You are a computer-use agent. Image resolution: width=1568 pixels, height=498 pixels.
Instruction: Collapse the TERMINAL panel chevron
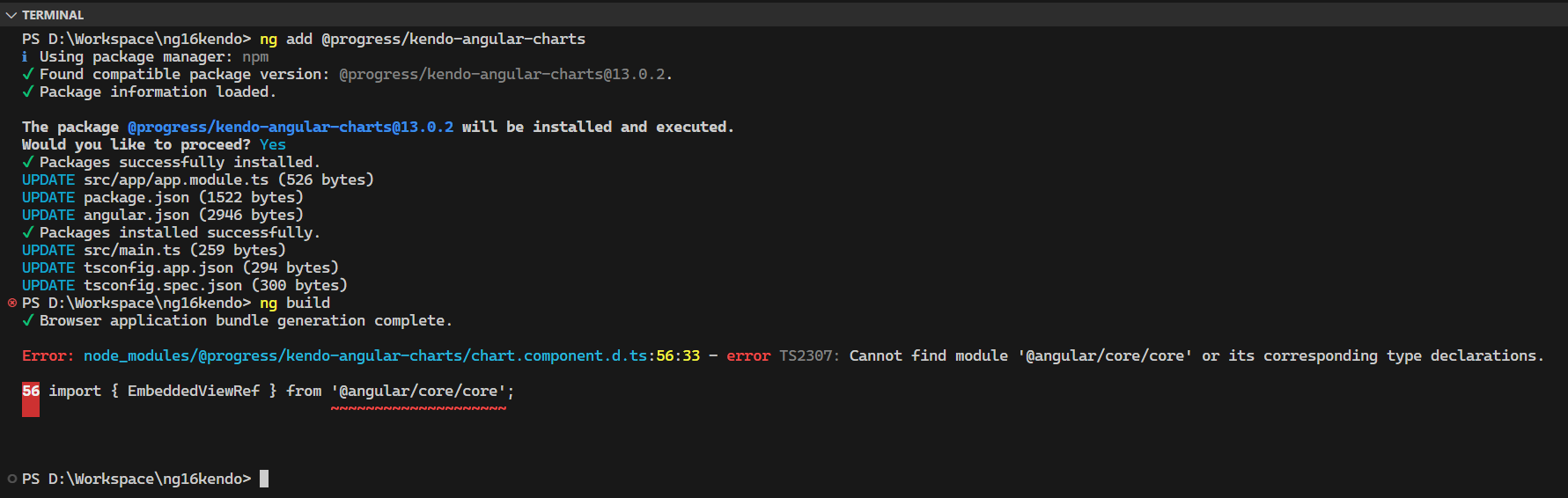point(11,15)
